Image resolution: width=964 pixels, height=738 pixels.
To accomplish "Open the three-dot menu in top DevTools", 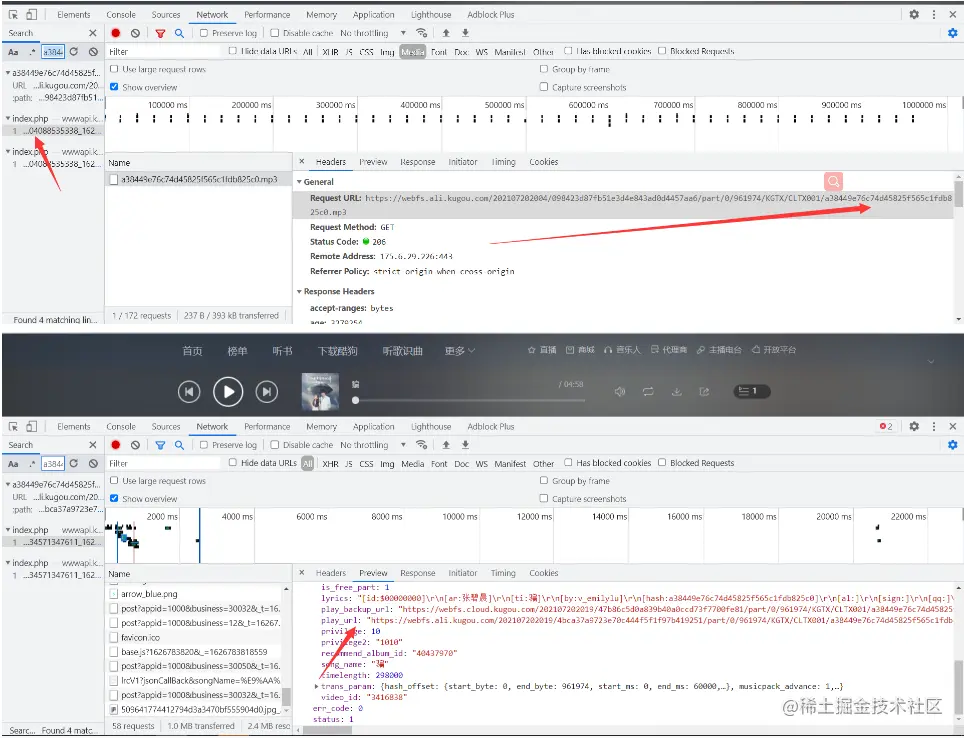I will 933,14.
